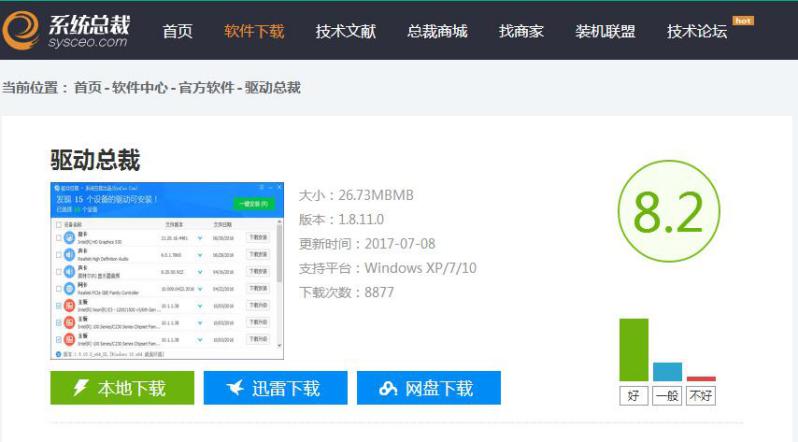
Task: Expand the version dropdown for Intel HD Graphics 530
Action: click(x=200, y=238)
